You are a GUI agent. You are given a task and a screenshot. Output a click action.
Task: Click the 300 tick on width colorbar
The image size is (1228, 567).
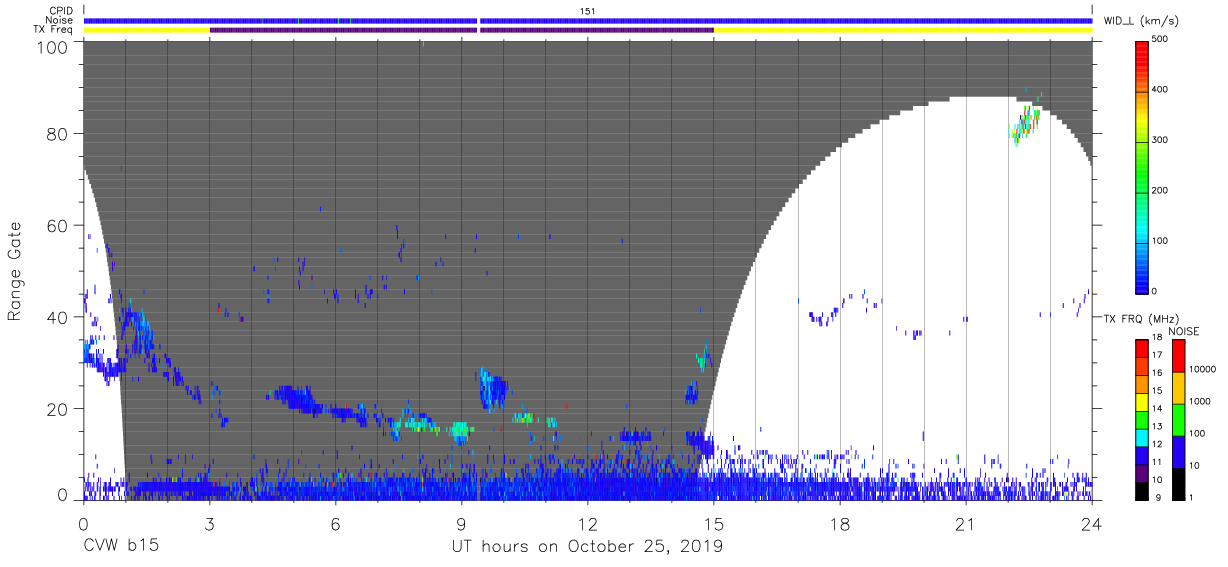coord(1162,140)
